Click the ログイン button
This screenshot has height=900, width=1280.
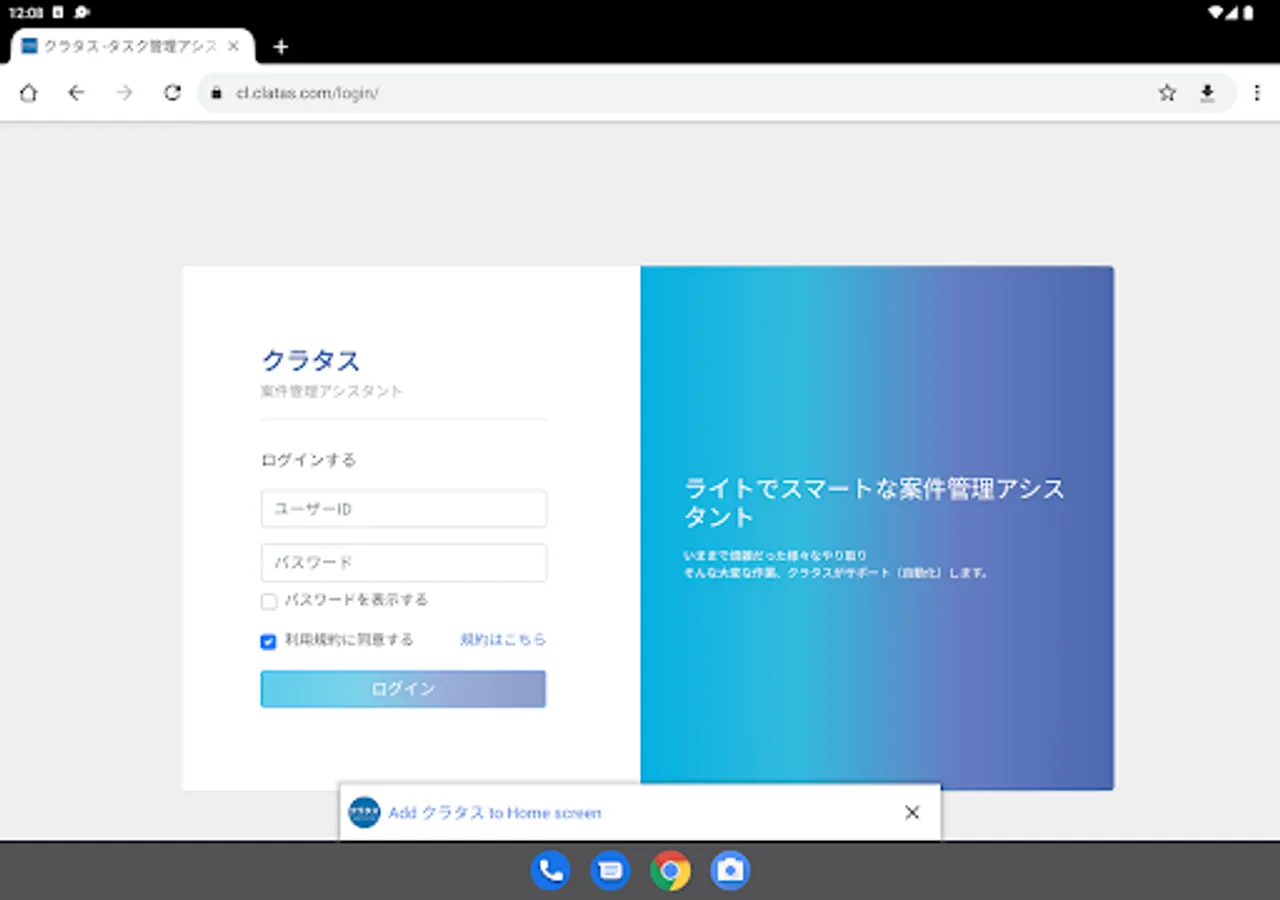tap(404, 689)
